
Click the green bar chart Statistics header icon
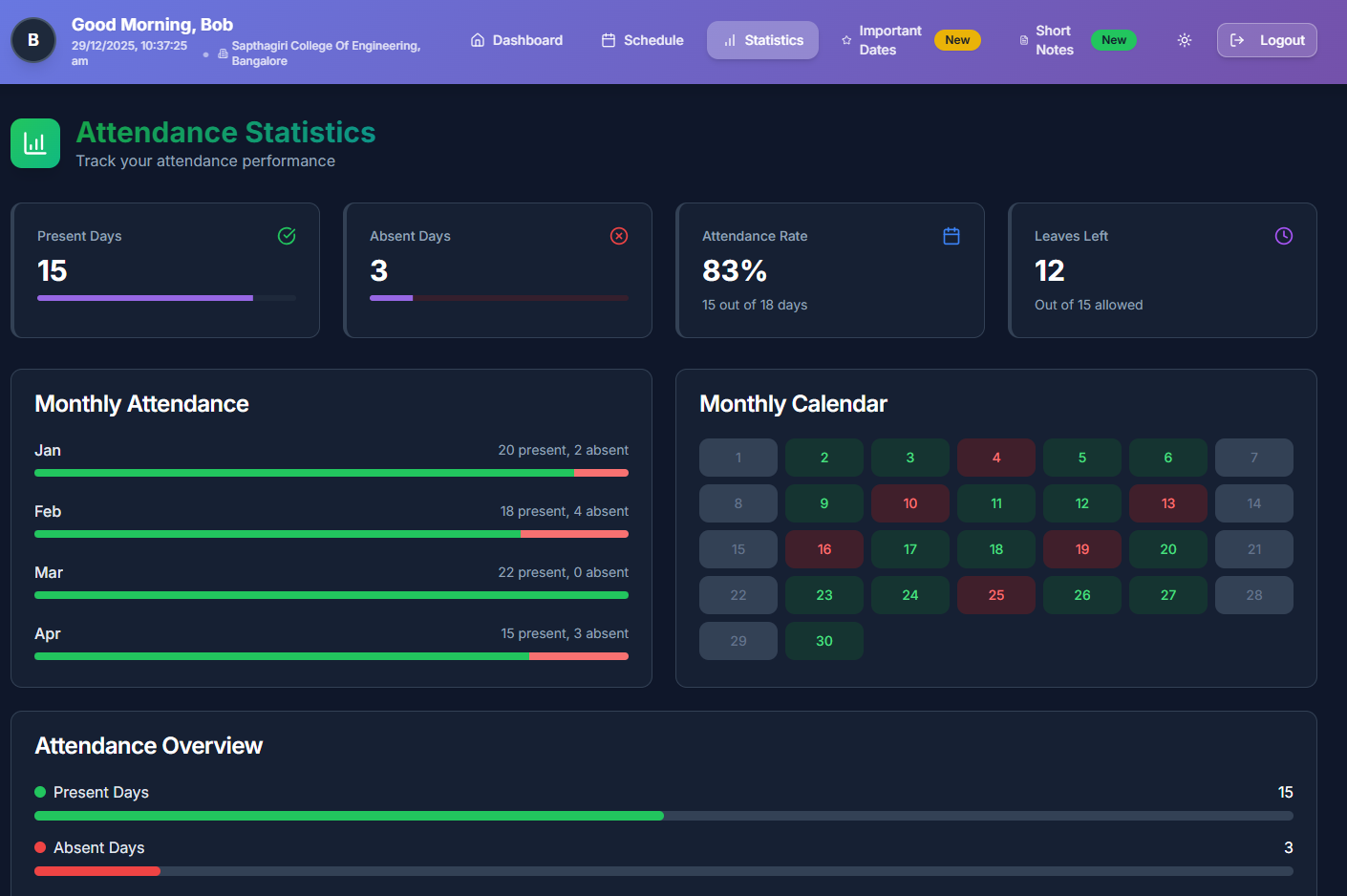[x=34, y=142]
